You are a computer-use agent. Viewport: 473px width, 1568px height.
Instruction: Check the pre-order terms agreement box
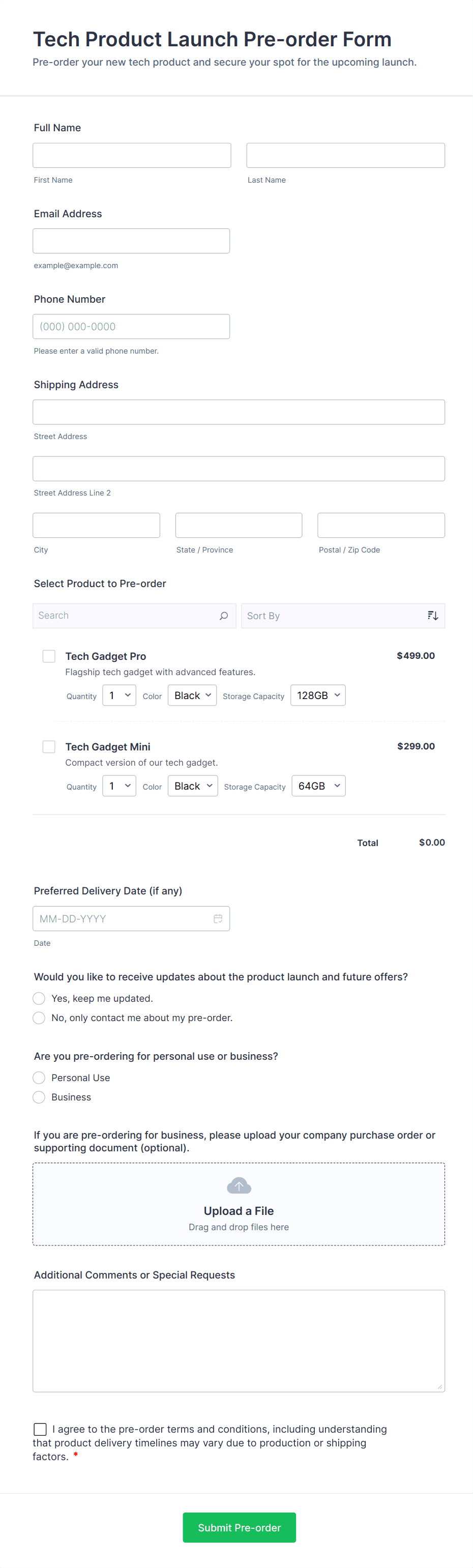[40, 1429]
